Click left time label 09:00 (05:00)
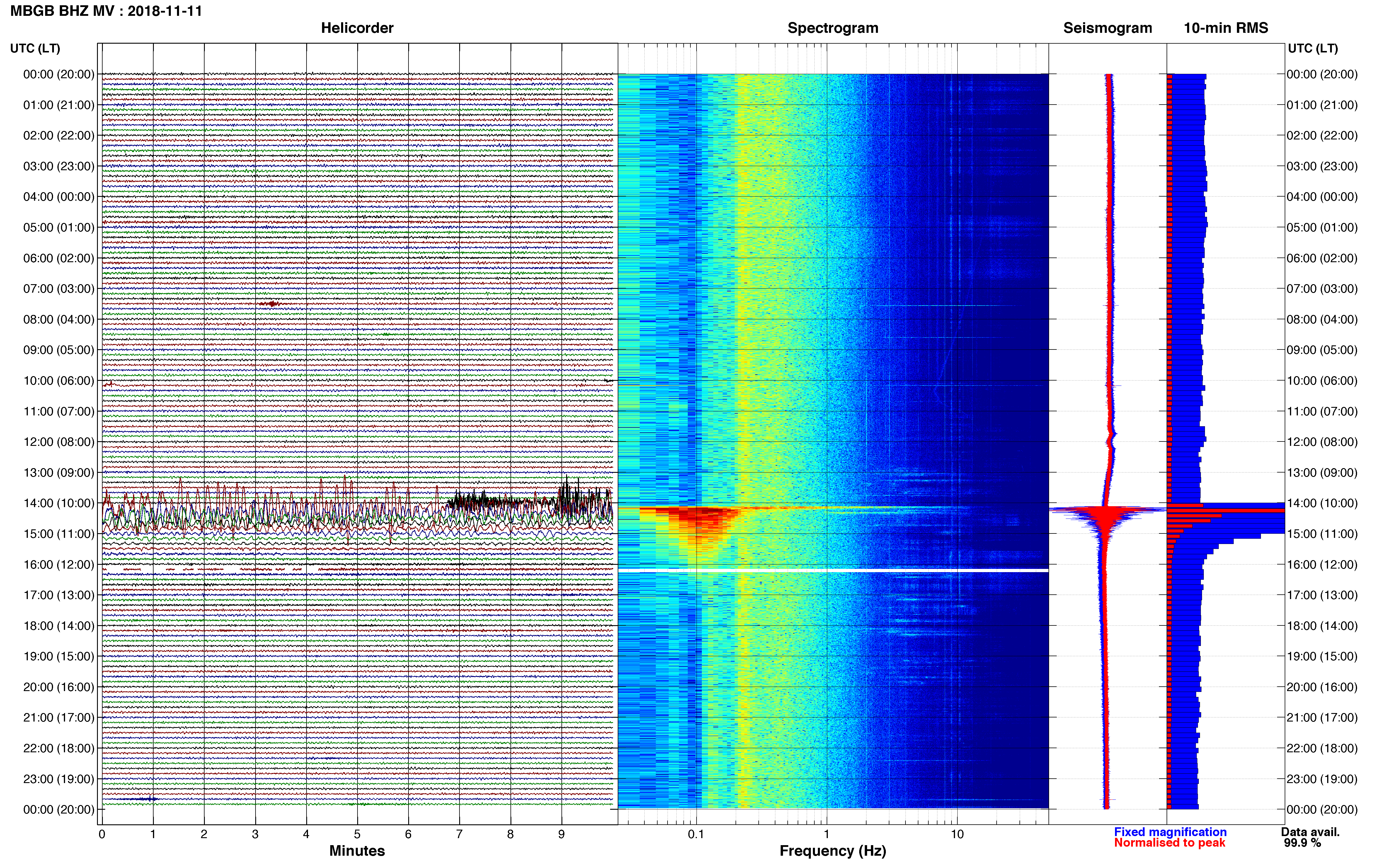Screen dimensions: 1389x868 tap(59, 350)
